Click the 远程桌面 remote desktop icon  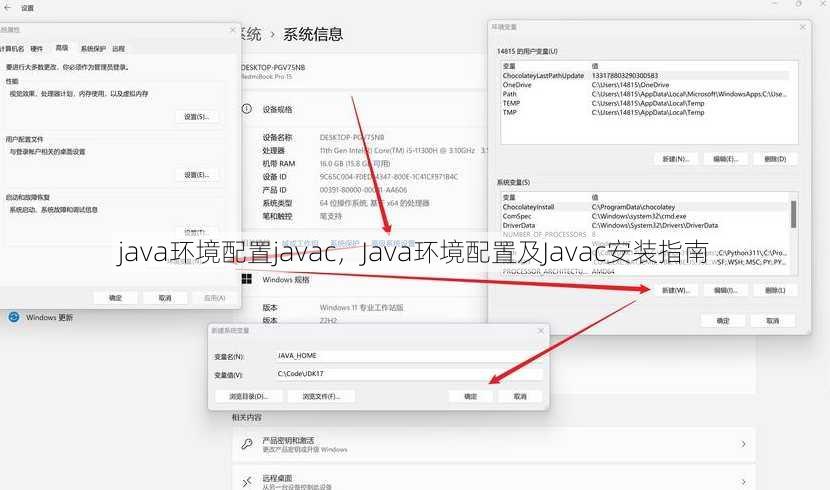(x=247, y=481)
